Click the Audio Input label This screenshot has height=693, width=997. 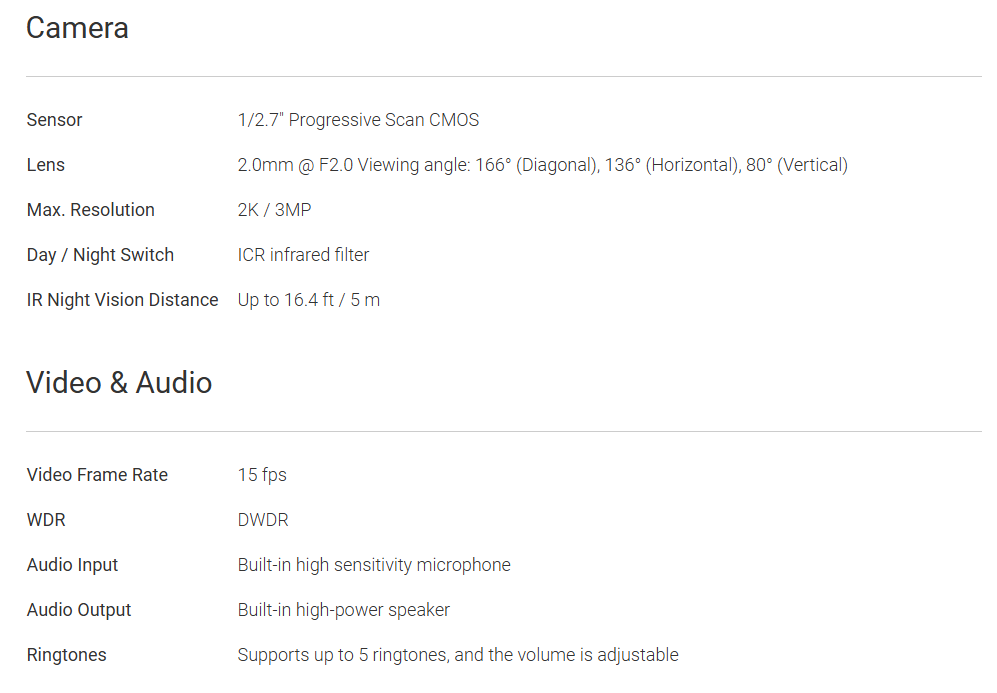[72, 565]
